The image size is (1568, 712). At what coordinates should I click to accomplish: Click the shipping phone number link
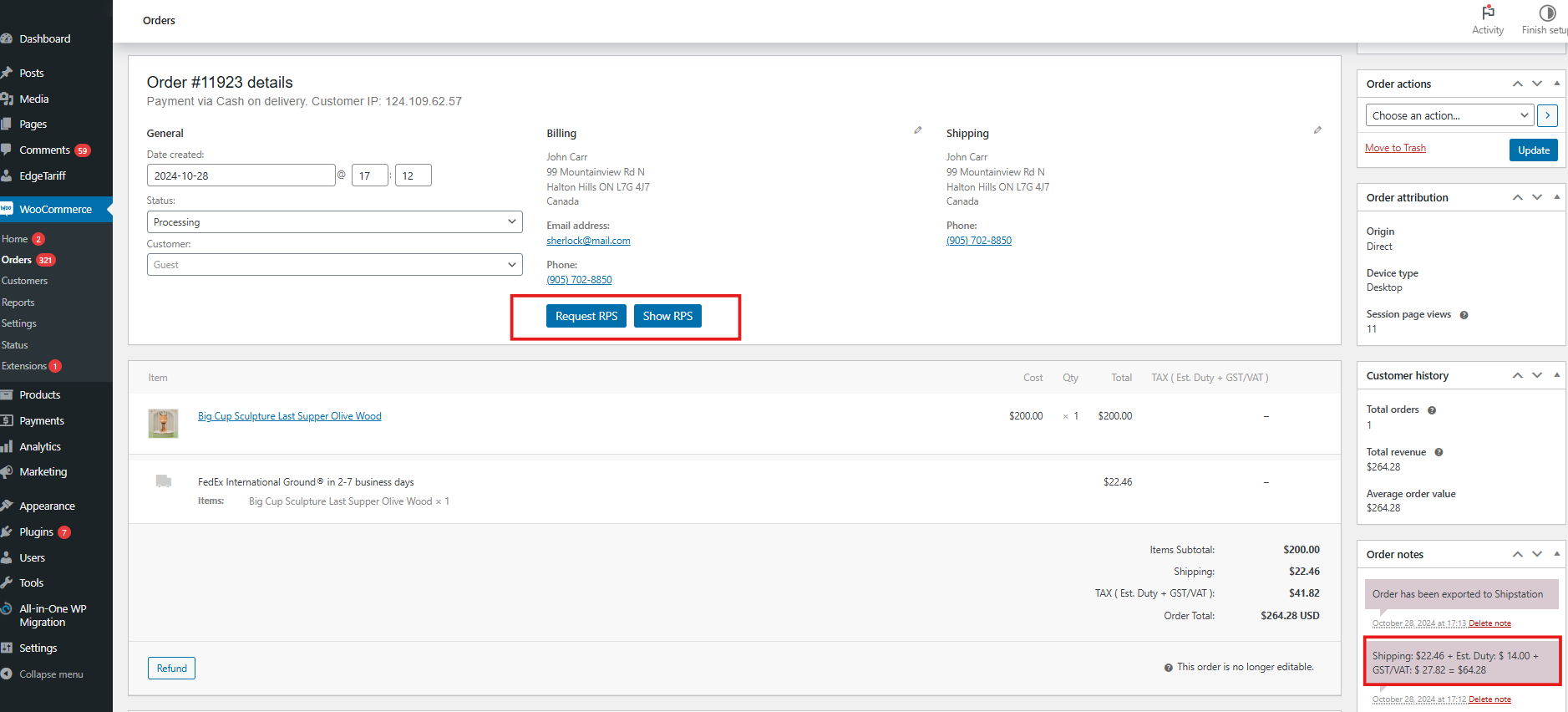pos(978,241)
